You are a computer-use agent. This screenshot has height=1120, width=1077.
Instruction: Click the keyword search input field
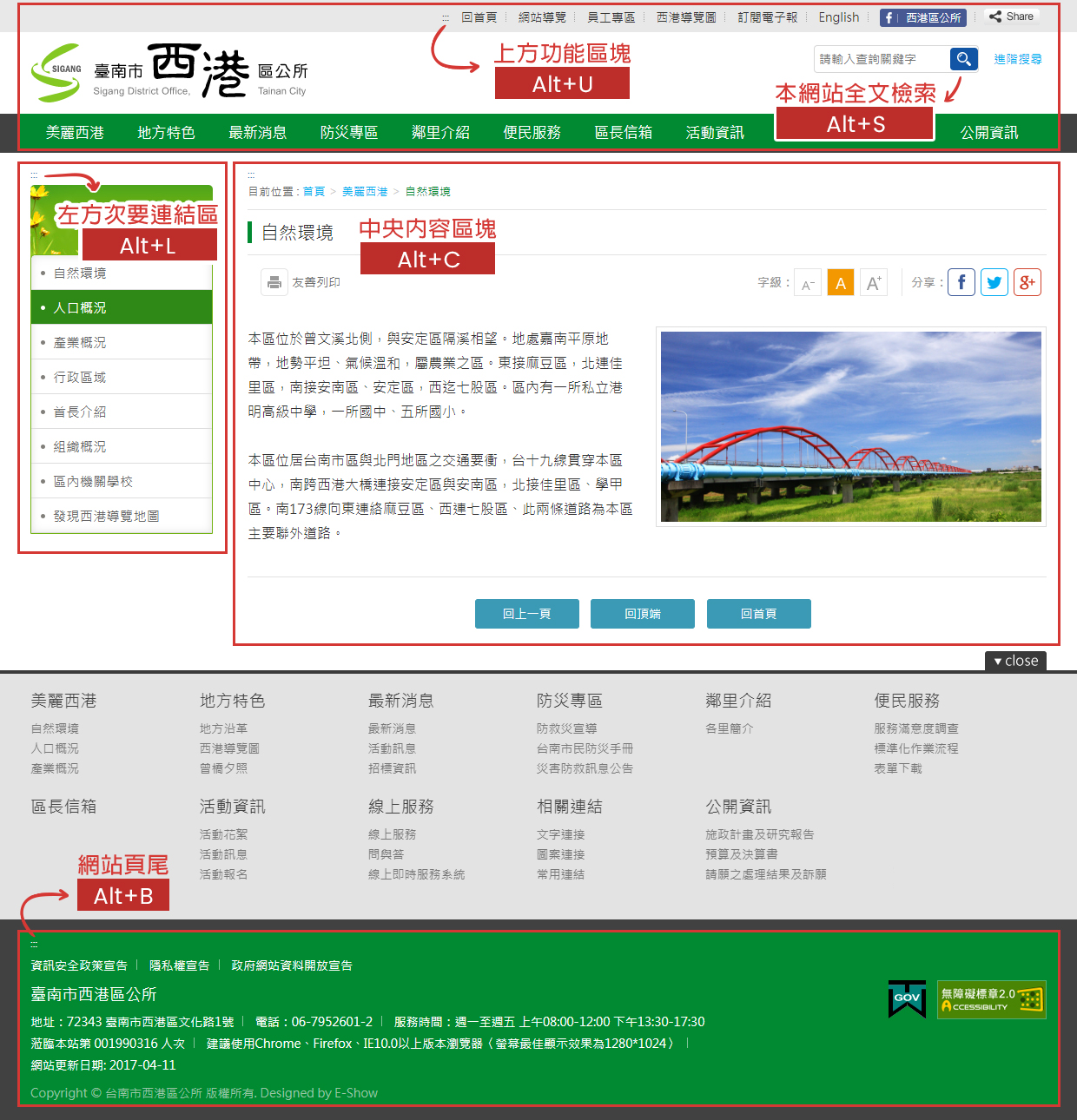pos(882,59)
